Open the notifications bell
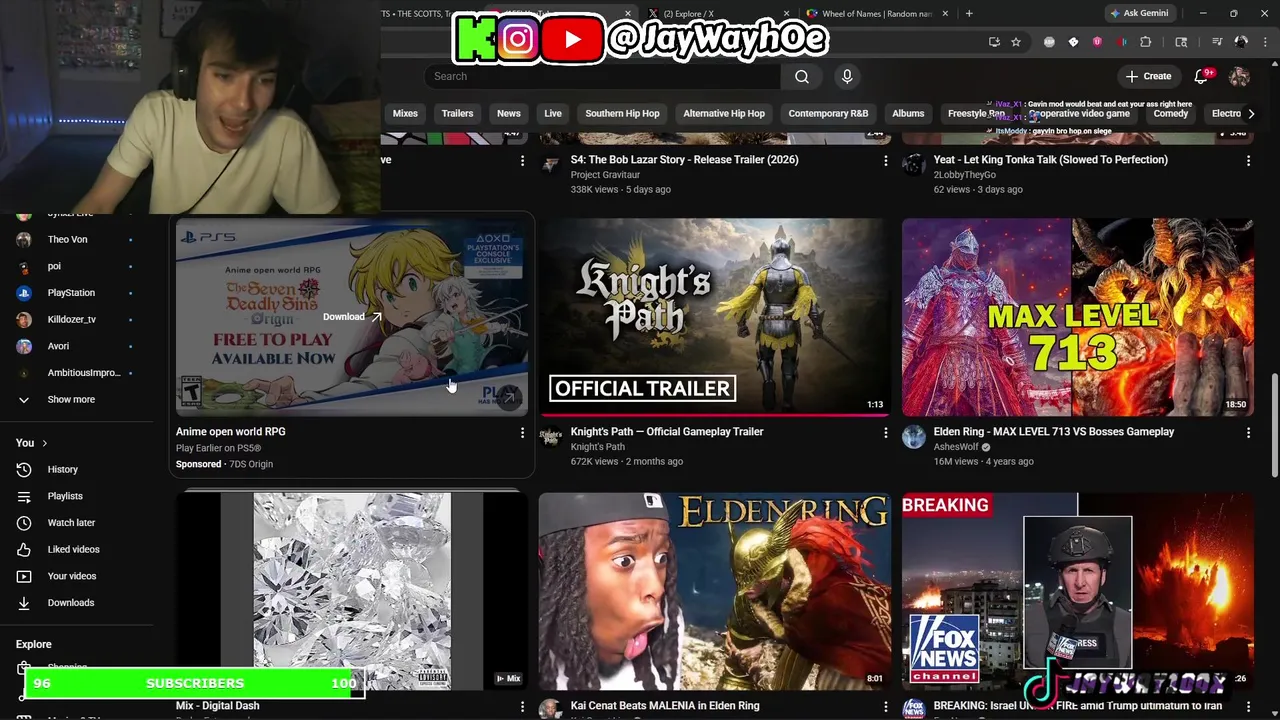Screen dimensions: 1280x720 [1202, 76]
